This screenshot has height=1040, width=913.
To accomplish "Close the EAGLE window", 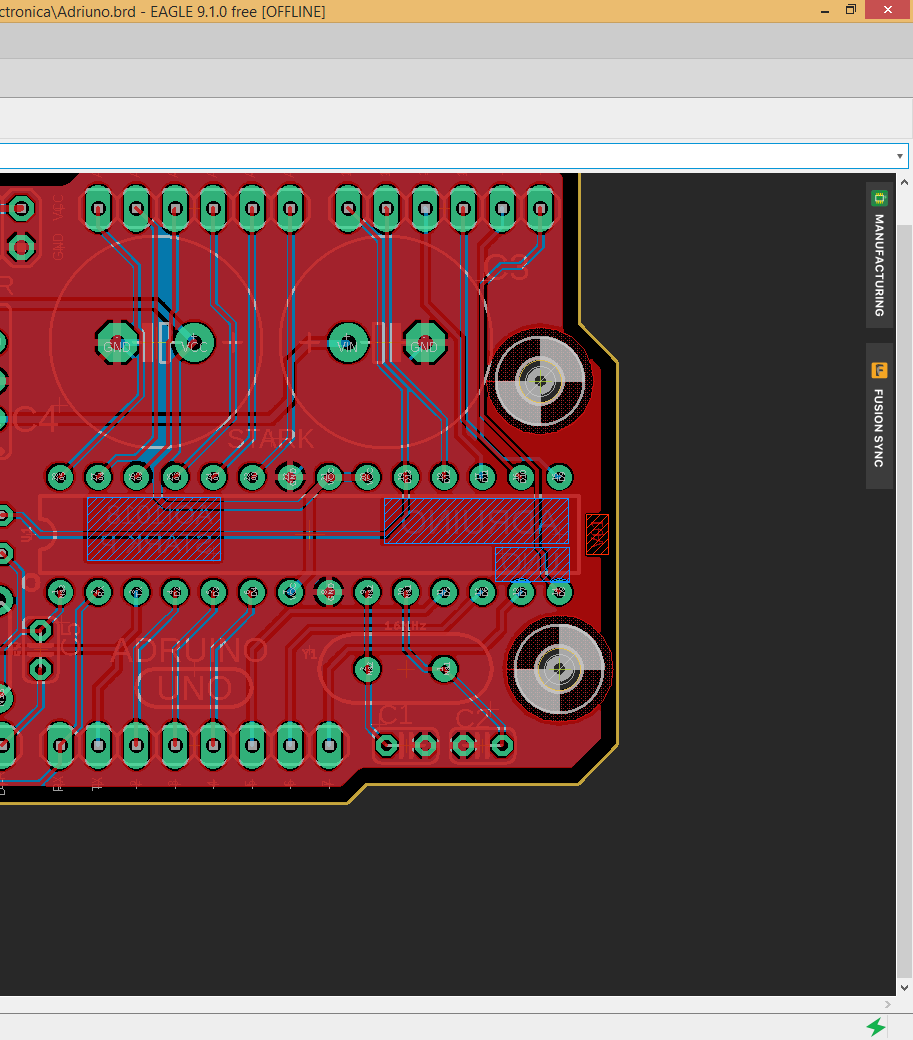I will point(888,9).
